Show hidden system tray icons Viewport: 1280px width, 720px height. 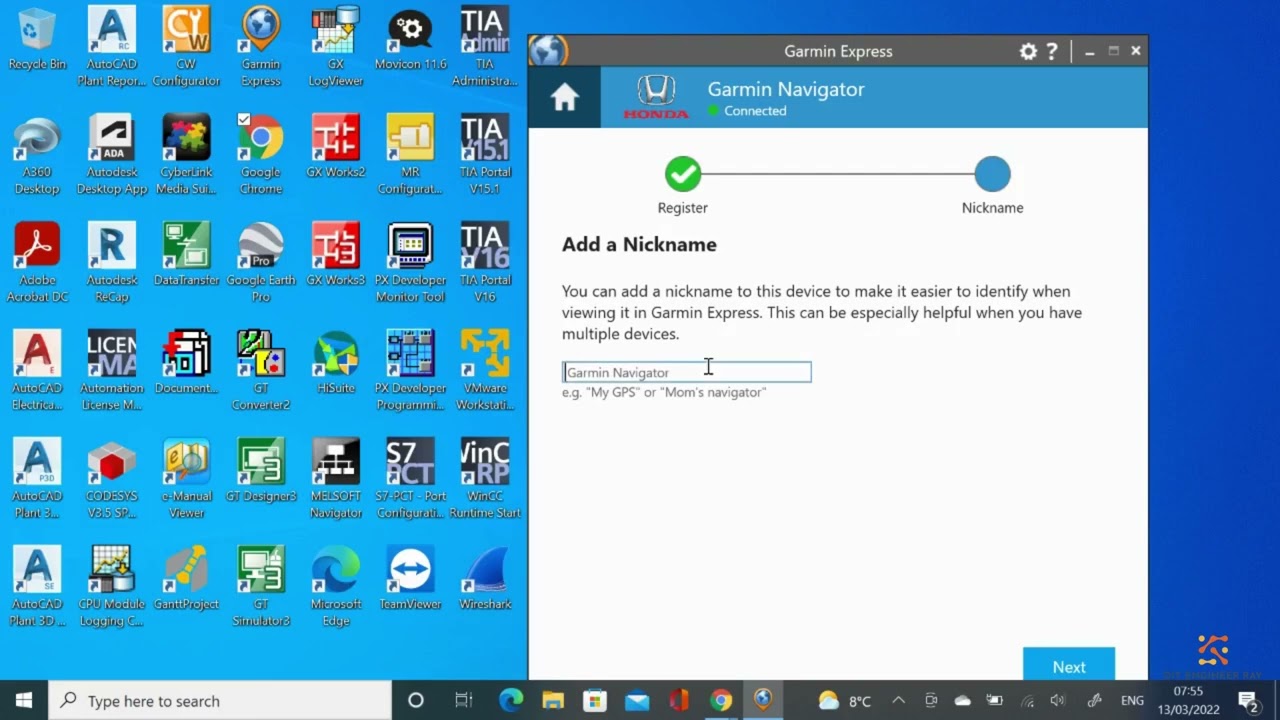(898, 700)
